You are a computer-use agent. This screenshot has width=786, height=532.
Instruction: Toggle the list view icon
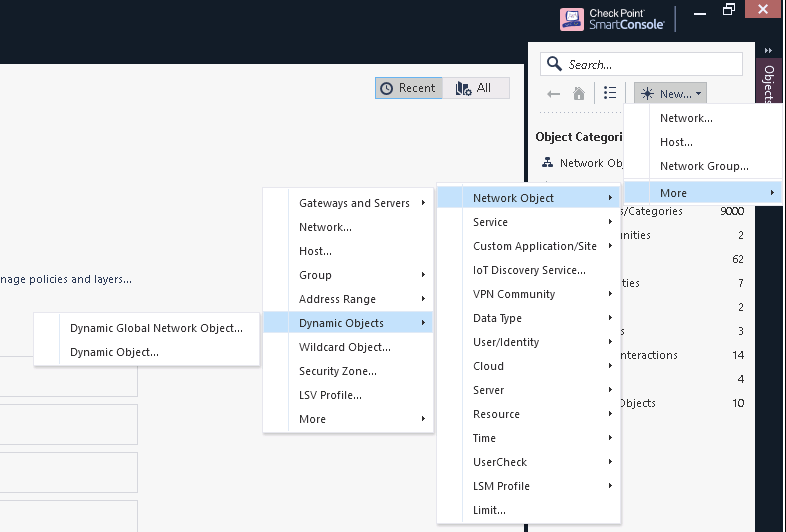click(x=610, y=93)
